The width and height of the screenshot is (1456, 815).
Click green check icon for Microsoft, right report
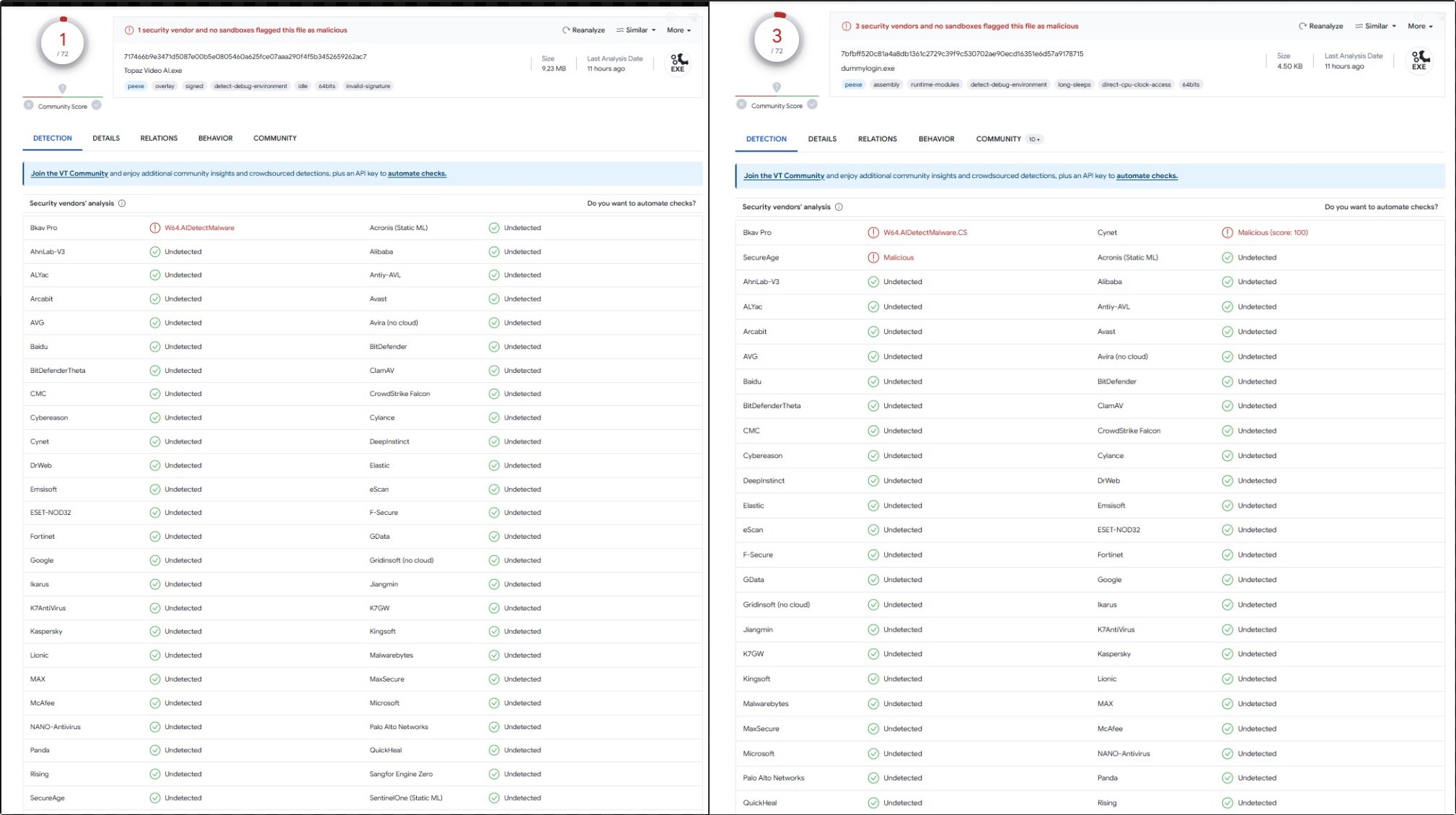[873, 754]
